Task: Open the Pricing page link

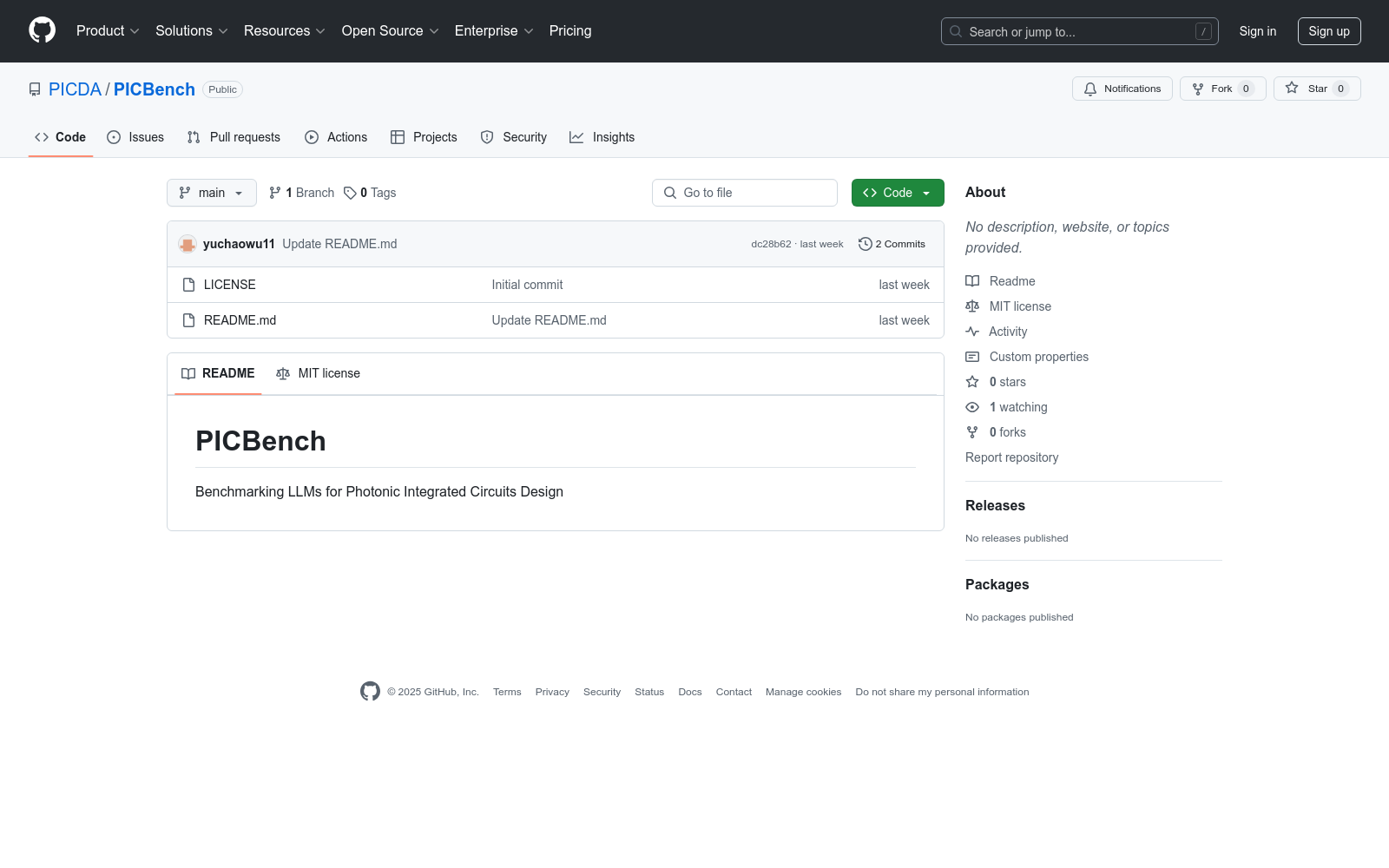Action: click(570, 30)
